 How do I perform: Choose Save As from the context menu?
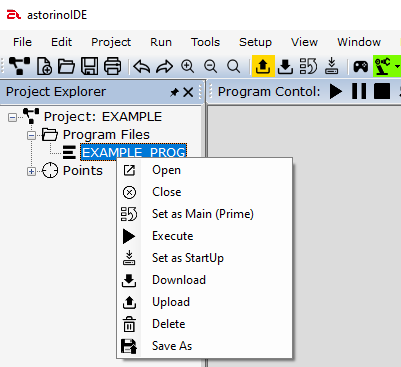click(x=204, y=346)
